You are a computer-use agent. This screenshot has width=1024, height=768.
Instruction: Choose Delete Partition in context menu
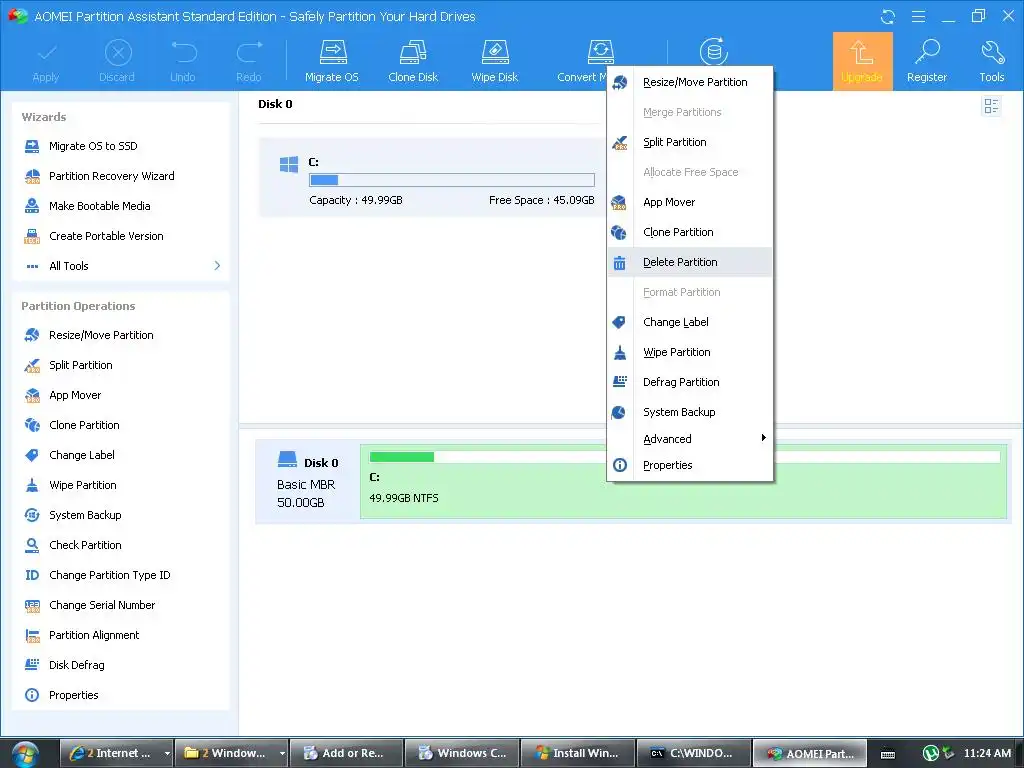click(x=690, y=263)
